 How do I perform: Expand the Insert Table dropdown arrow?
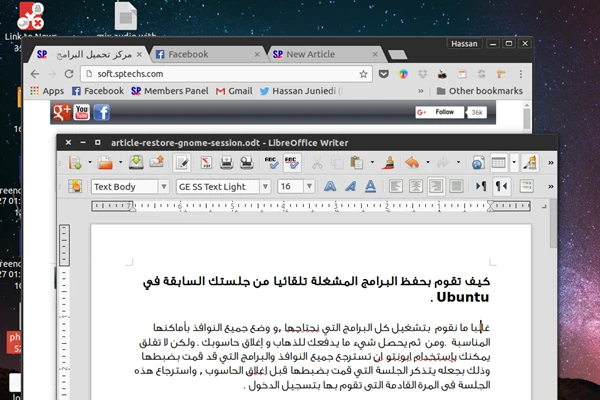click(514, 162)
